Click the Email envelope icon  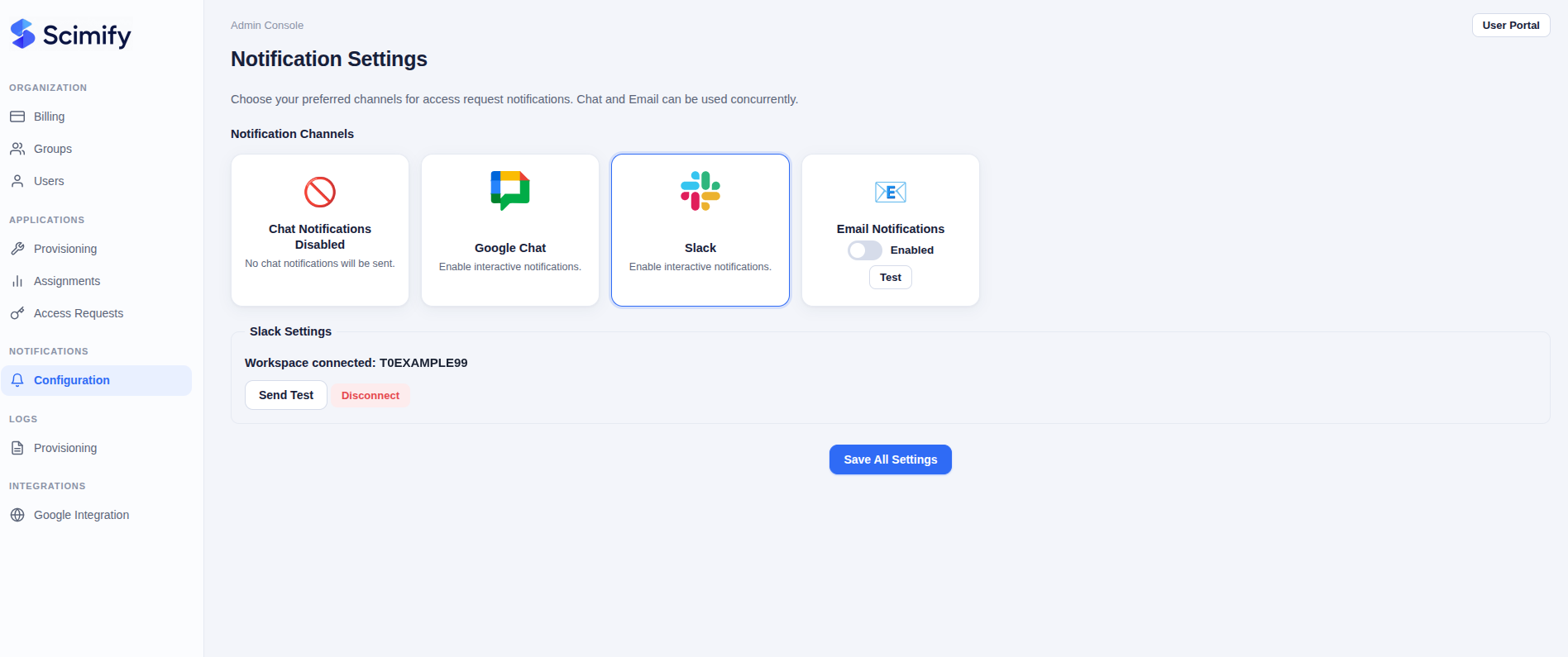tap(891, 192)
